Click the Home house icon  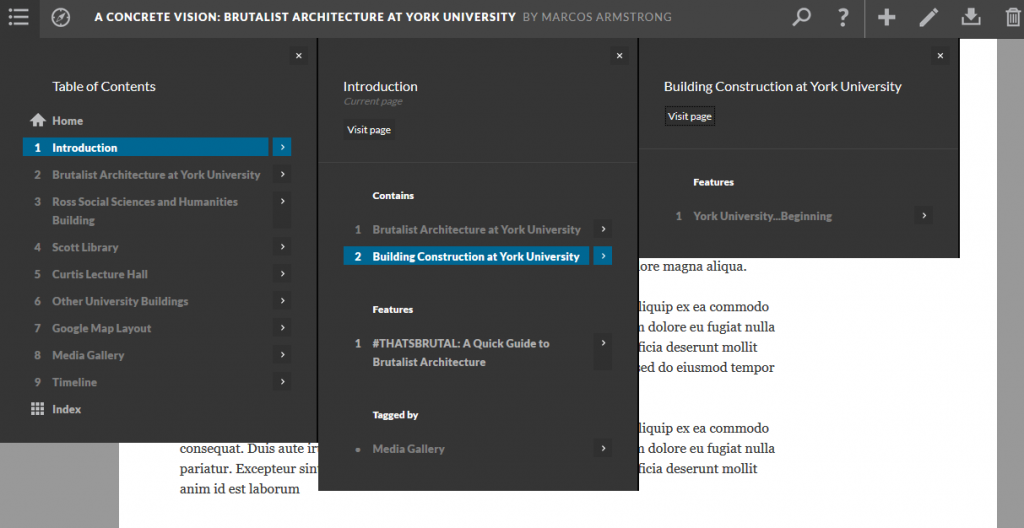point(38,121)
